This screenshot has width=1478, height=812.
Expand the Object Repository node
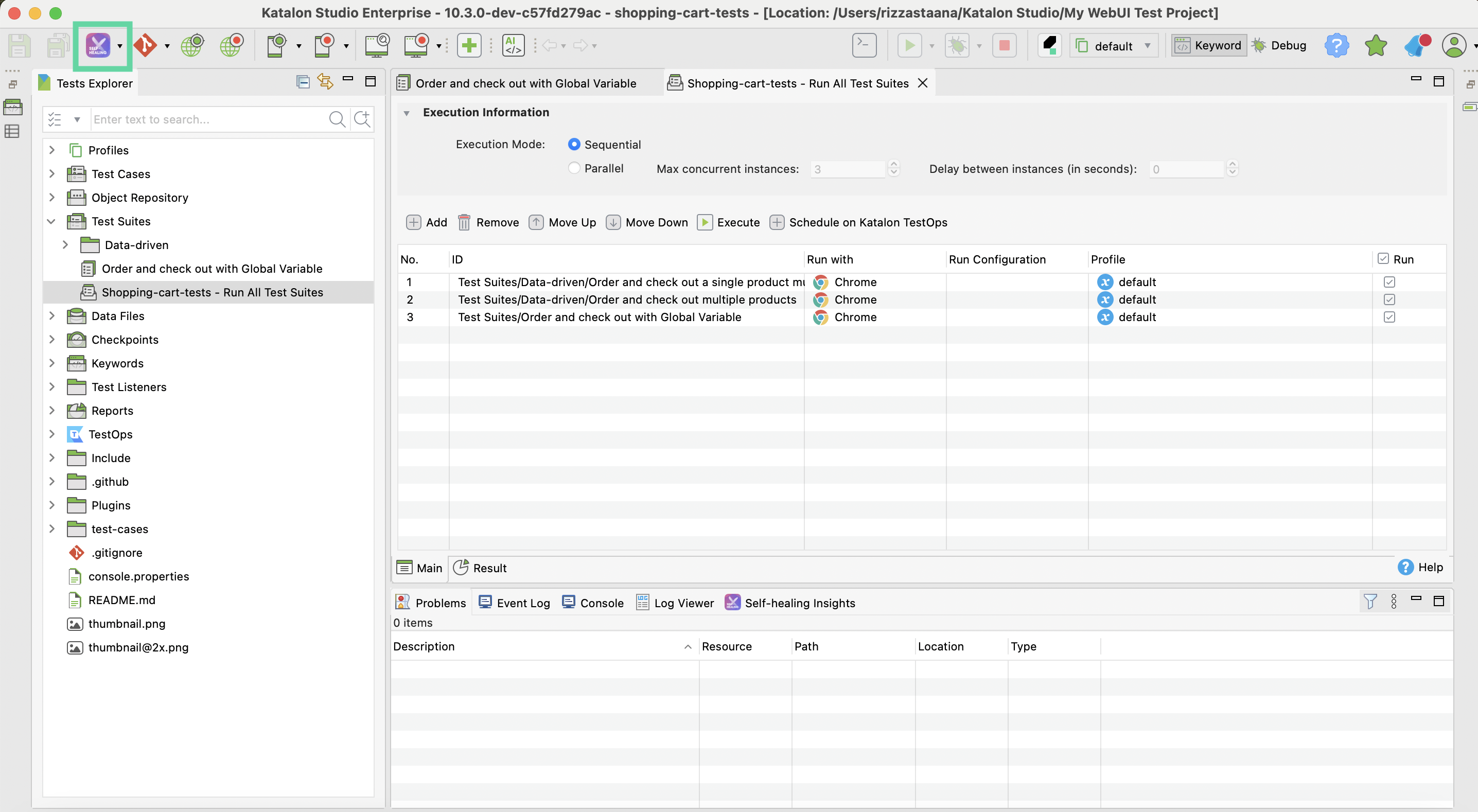pyautogui.click(x=51, y=198)
